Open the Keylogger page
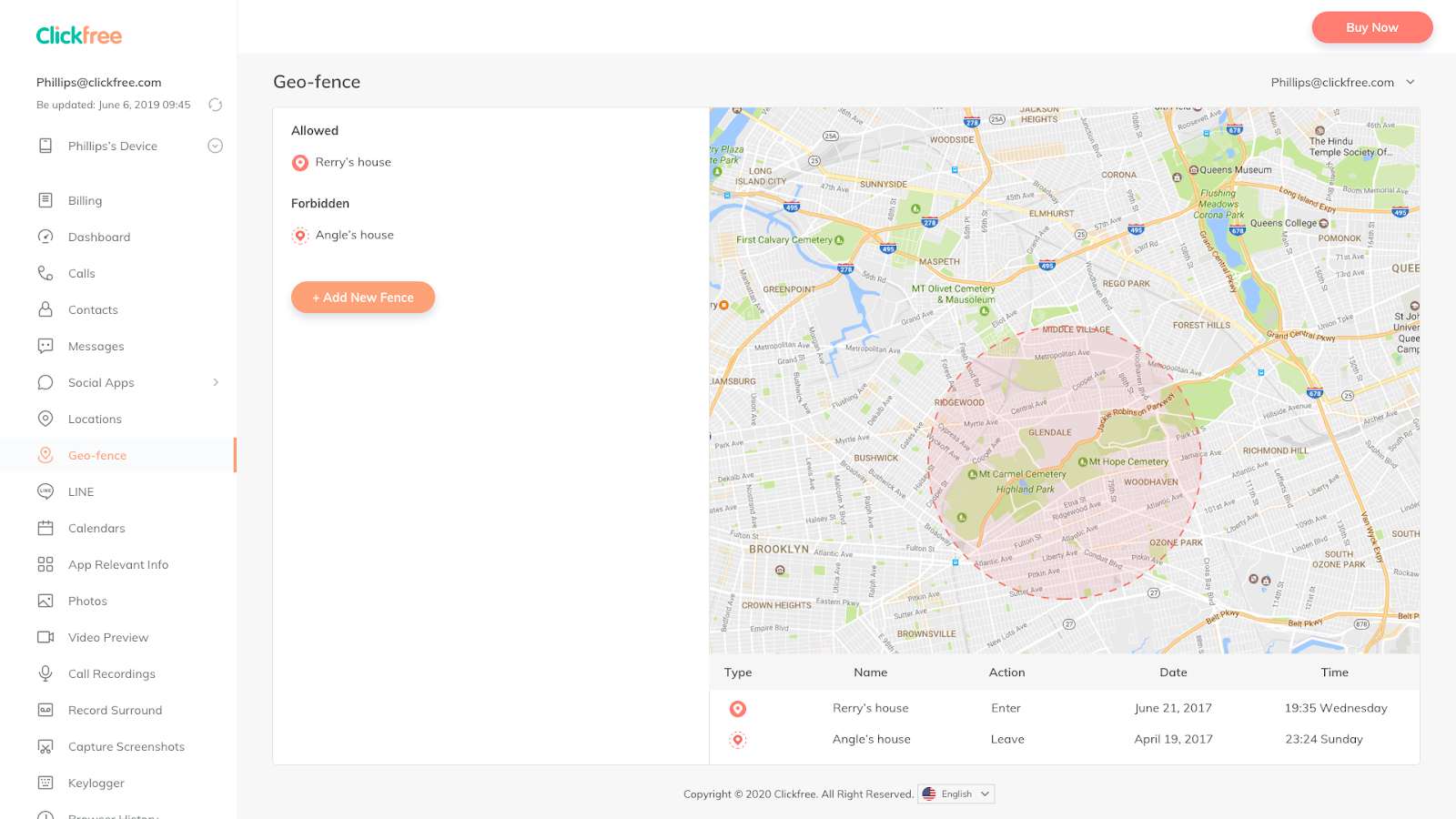Viewport: 1456px width, 819px height. tap(96, 784)
